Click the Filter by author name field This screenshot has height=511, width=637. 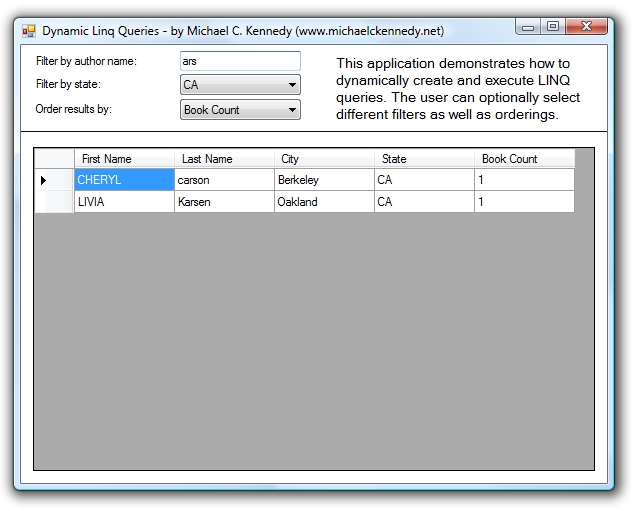pos(239,62)
